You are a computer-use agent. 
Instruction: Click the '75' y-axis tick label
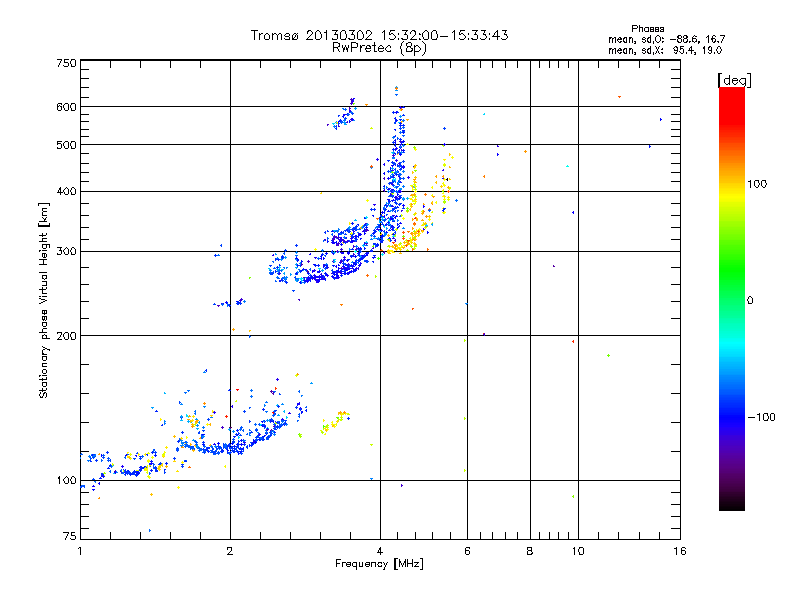[x=70, y=536]
